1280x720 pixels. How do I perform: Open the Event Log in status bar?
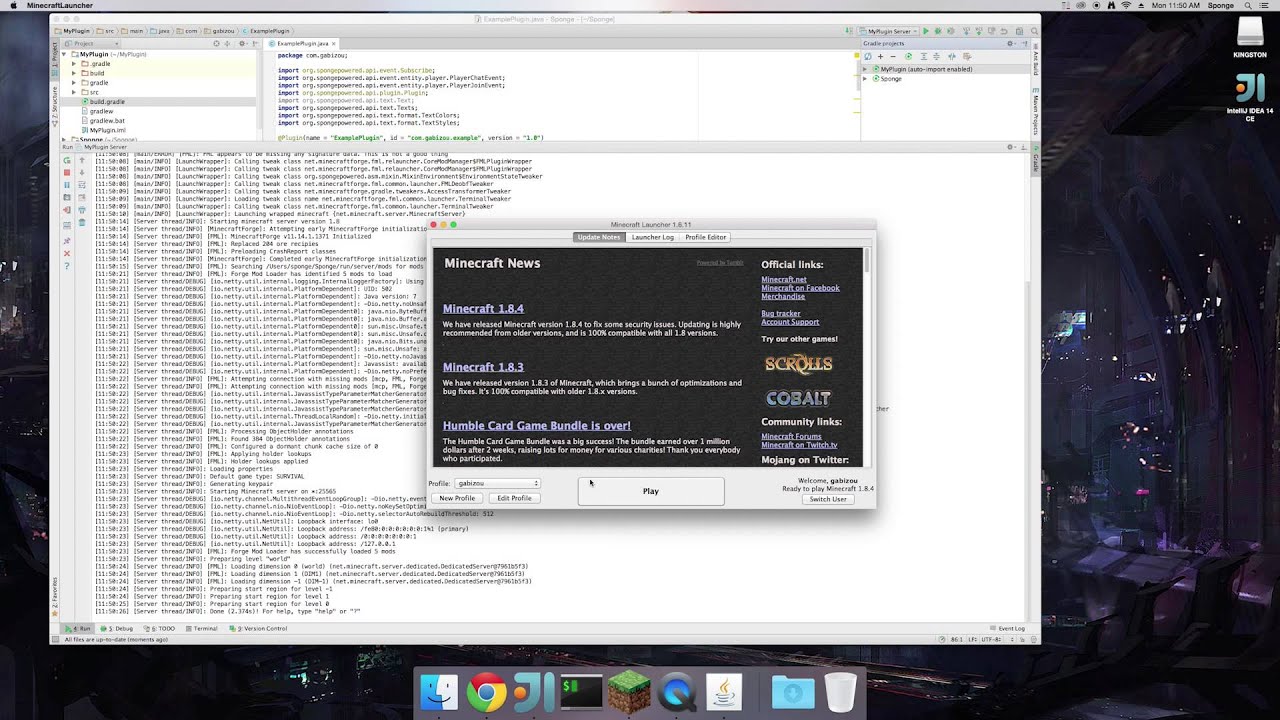[1008, 628]
